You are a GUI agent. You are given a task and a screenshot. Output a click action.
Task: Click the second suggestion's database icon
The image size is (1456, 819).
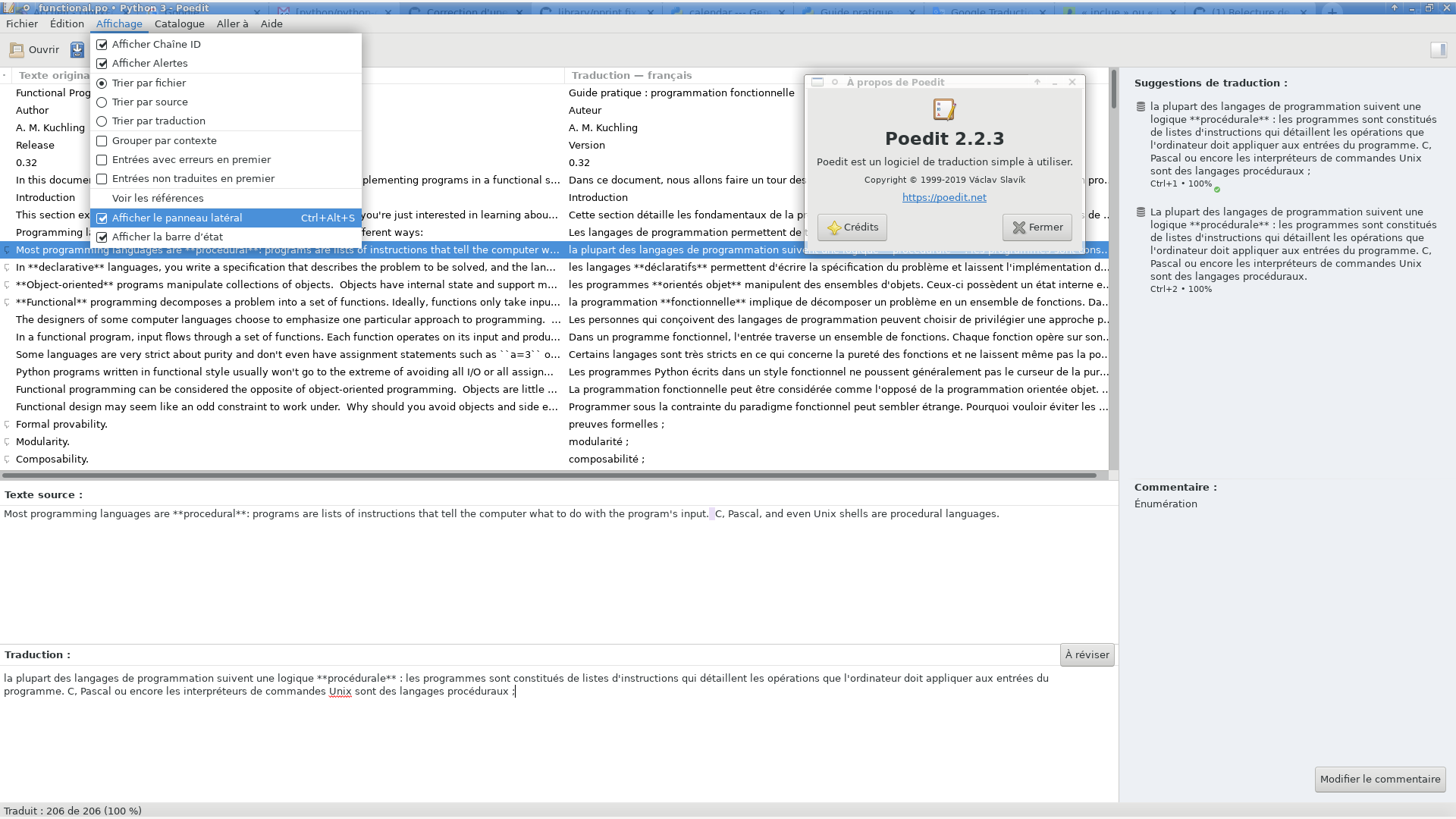point(1141,212)
